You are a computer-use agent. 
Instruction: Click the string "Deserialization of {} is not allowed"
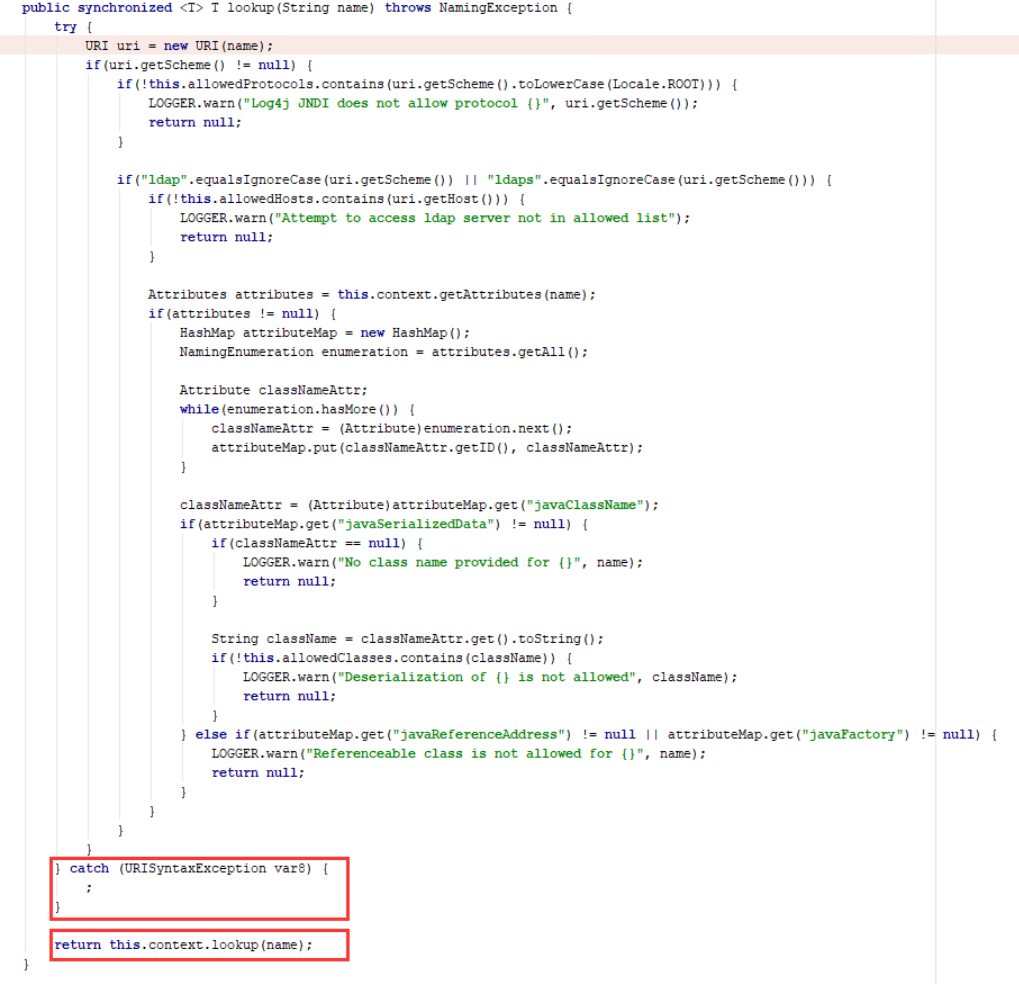pos(486,677)
